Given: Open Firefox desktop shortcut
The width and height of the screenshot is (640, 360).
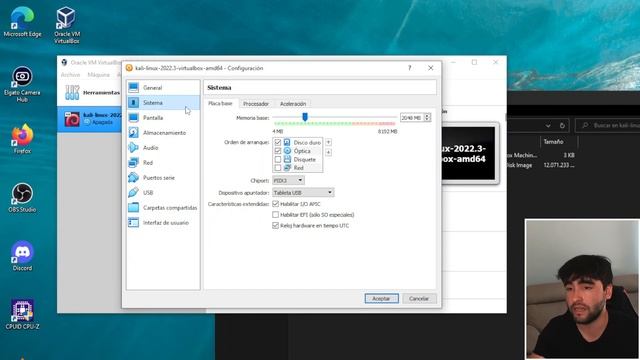Looking at the screenshot, I should [x=22, y=138].
